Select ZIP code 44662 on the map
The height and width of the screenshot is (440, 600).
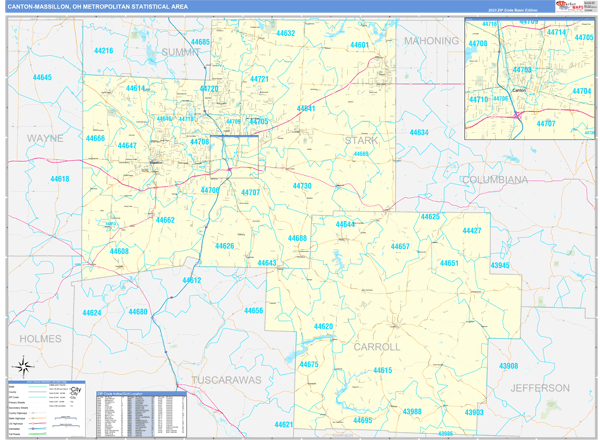[x=165, y=220]
